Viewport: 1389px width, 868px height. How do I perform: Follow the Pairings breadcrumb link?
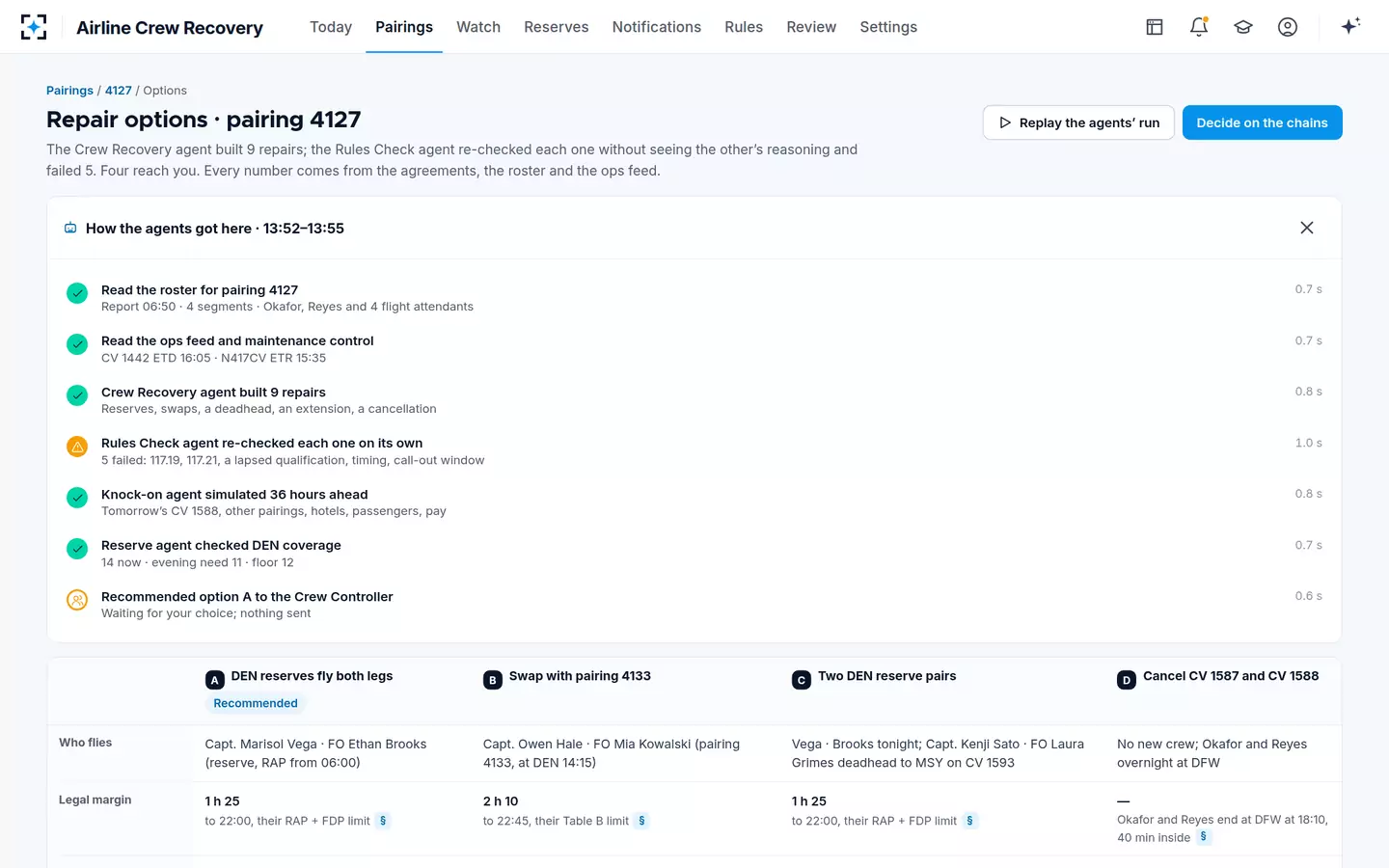coord(69,91)
